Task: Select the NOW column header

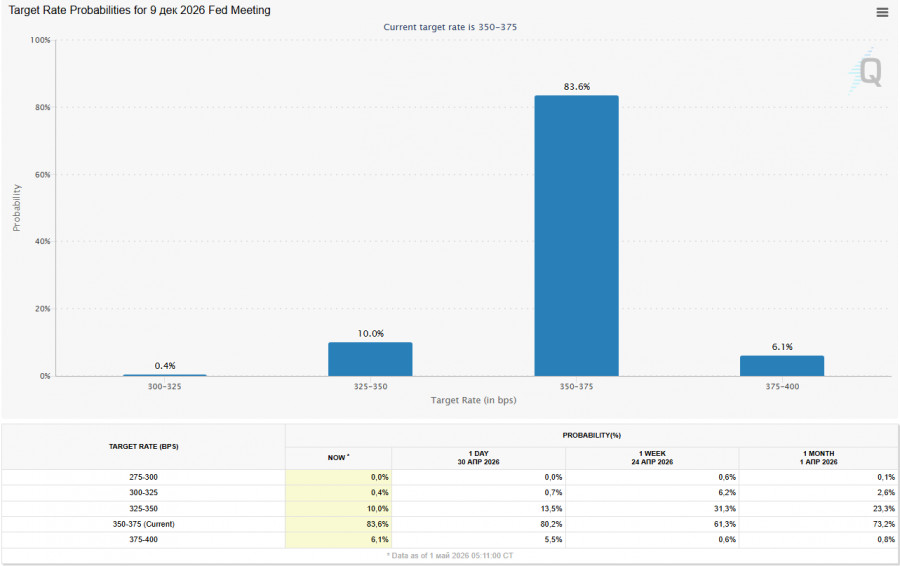Action: coord(339,458)
